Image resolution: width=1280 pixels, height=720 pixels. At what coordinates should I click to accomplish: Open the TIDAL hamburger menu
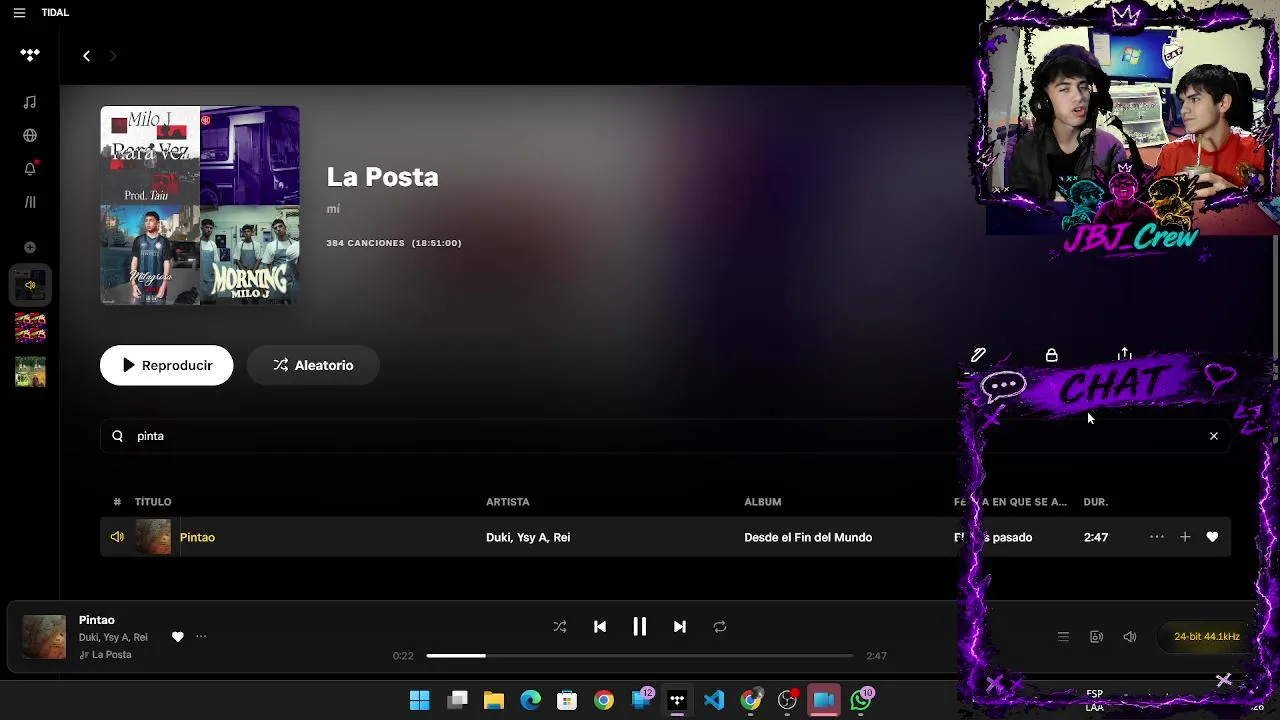[19, 13]
